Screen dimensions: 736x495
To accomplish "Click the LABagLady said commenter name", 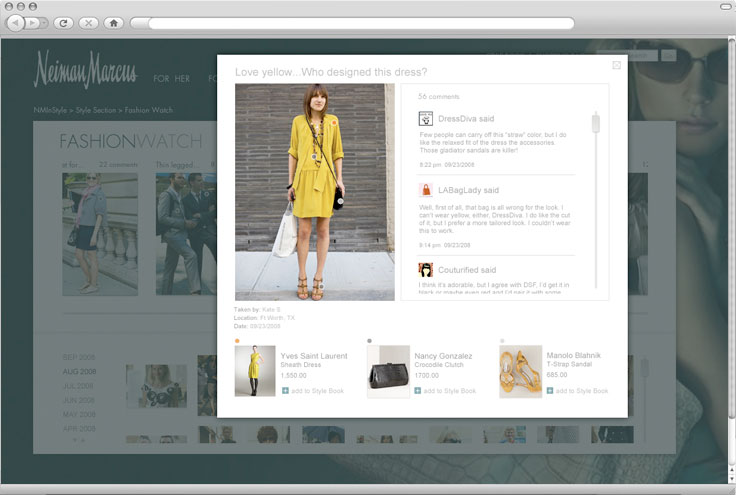I will coord(468,190).
